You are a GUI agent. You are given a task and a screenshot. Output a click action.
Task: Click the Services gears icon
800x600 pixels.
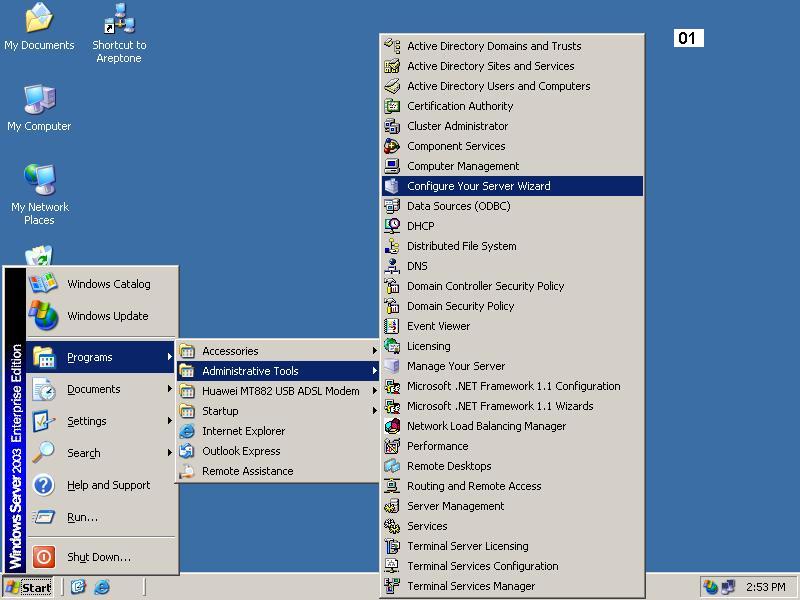point(392,526)
